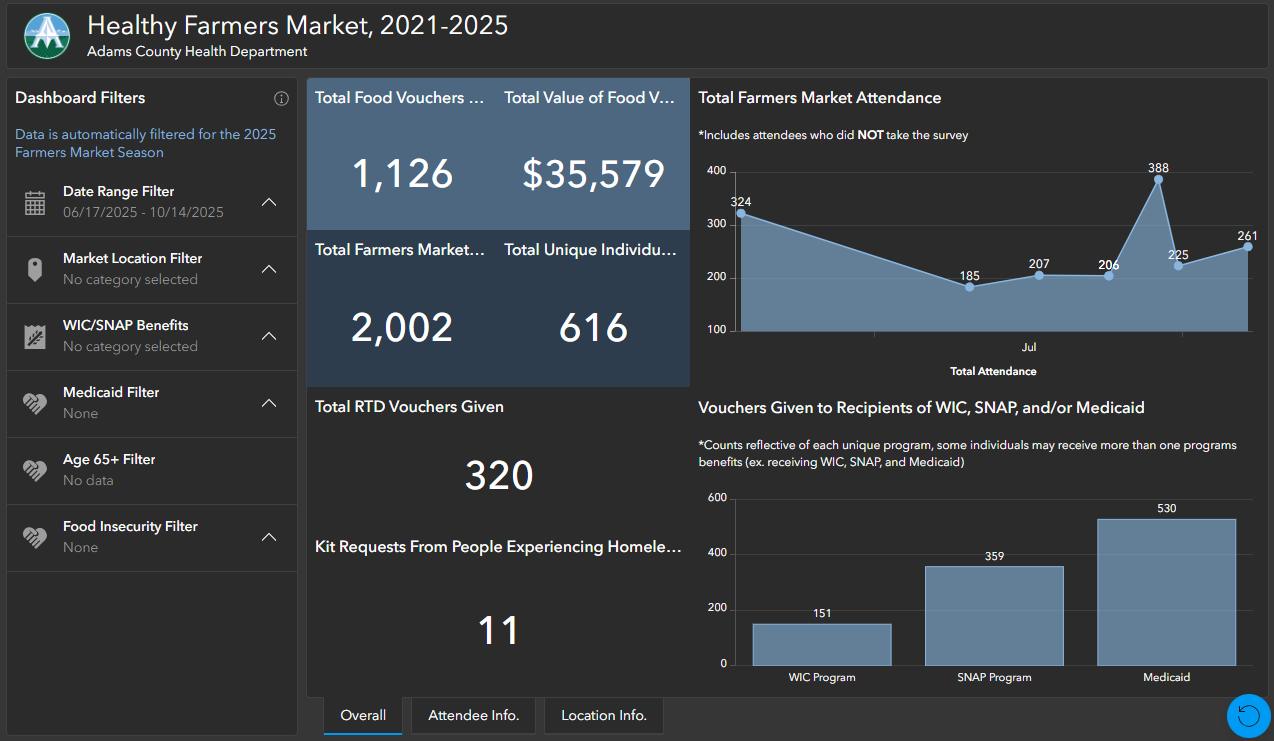The width and height of the screenshot is (1274, 741).
Task: Click the Total Unique Individuals value 616
Action: pyautogui.click(x=593, y=328)
